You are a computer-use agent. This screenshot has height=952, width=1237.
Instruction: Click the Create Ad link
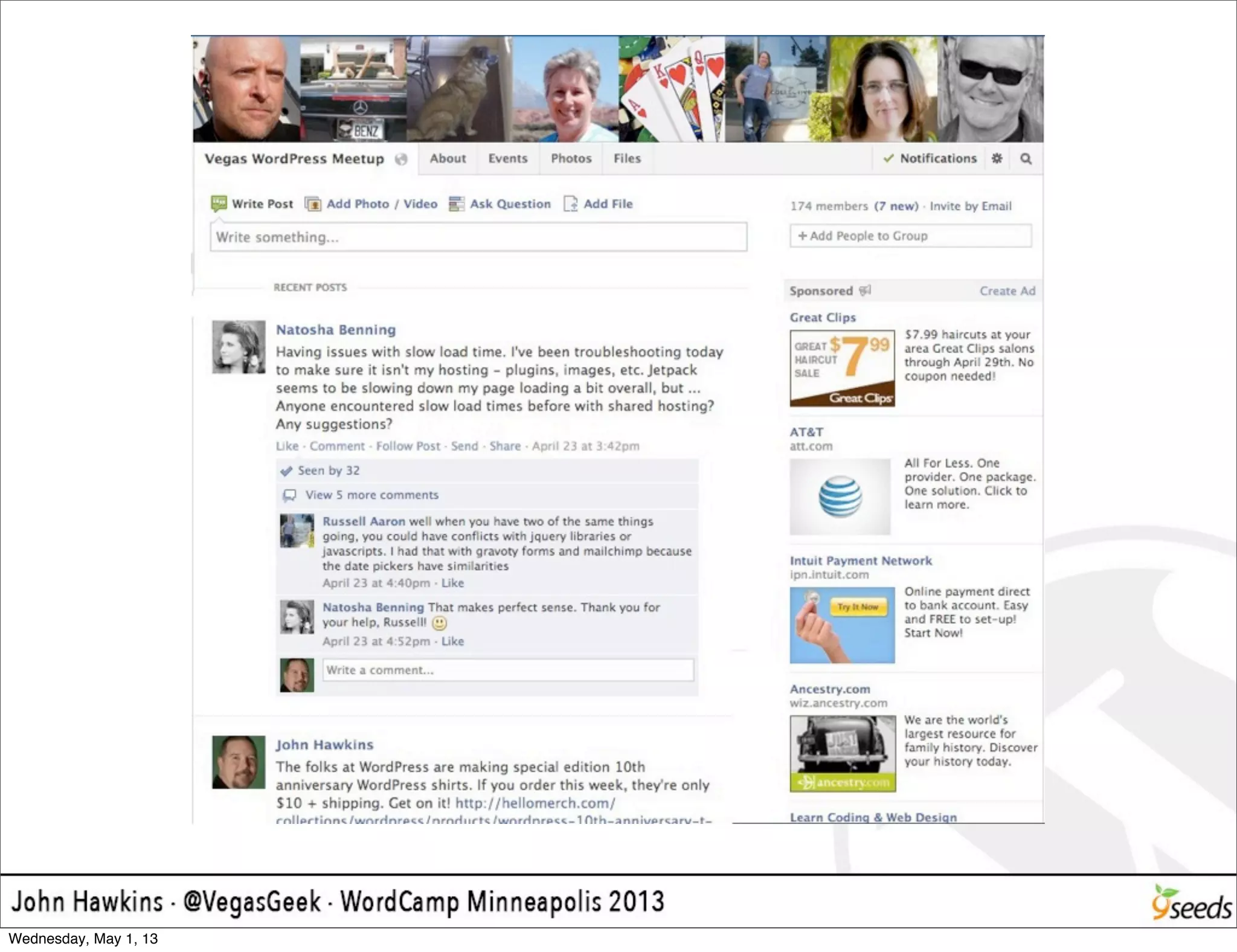[x=1007, y=291]
